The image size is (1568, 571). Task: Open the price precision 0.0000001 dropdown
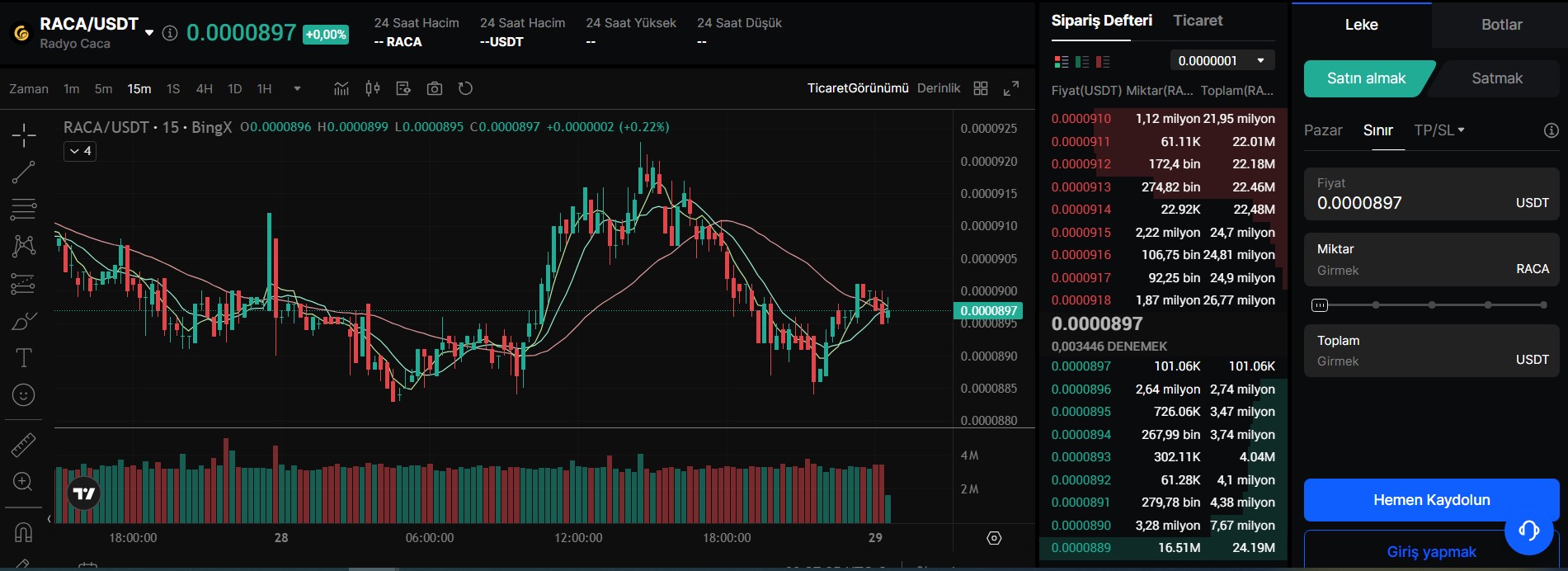click(x=1222, y=60)
